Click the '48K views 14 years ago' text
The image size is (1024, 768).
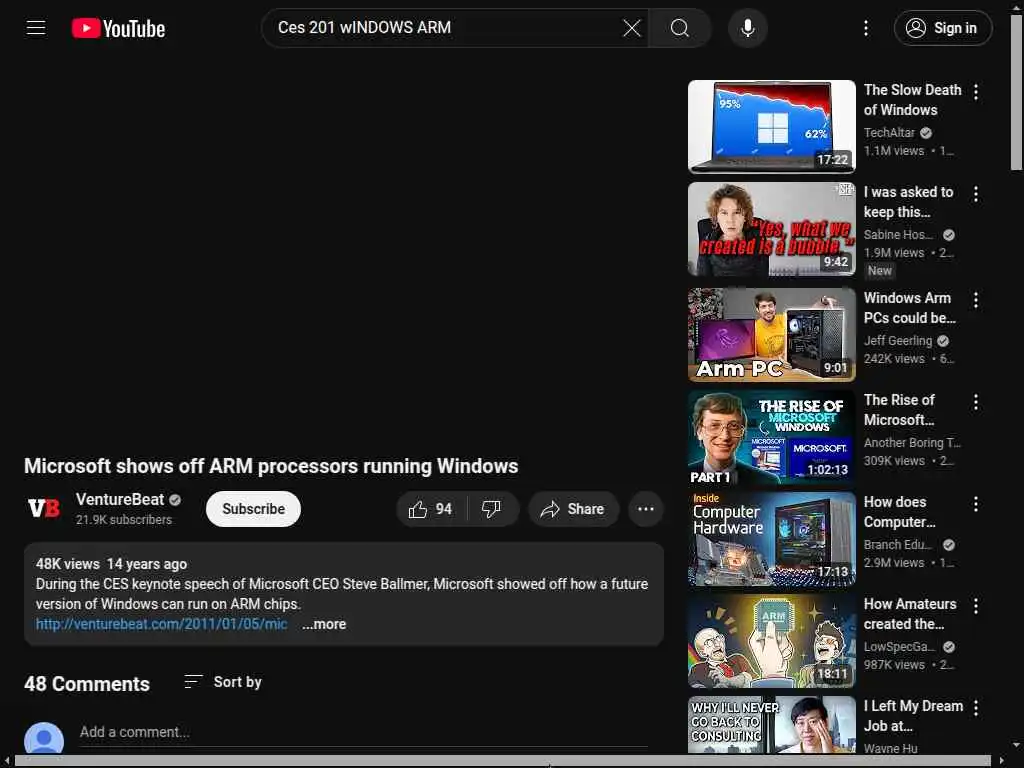click(111, 564)
